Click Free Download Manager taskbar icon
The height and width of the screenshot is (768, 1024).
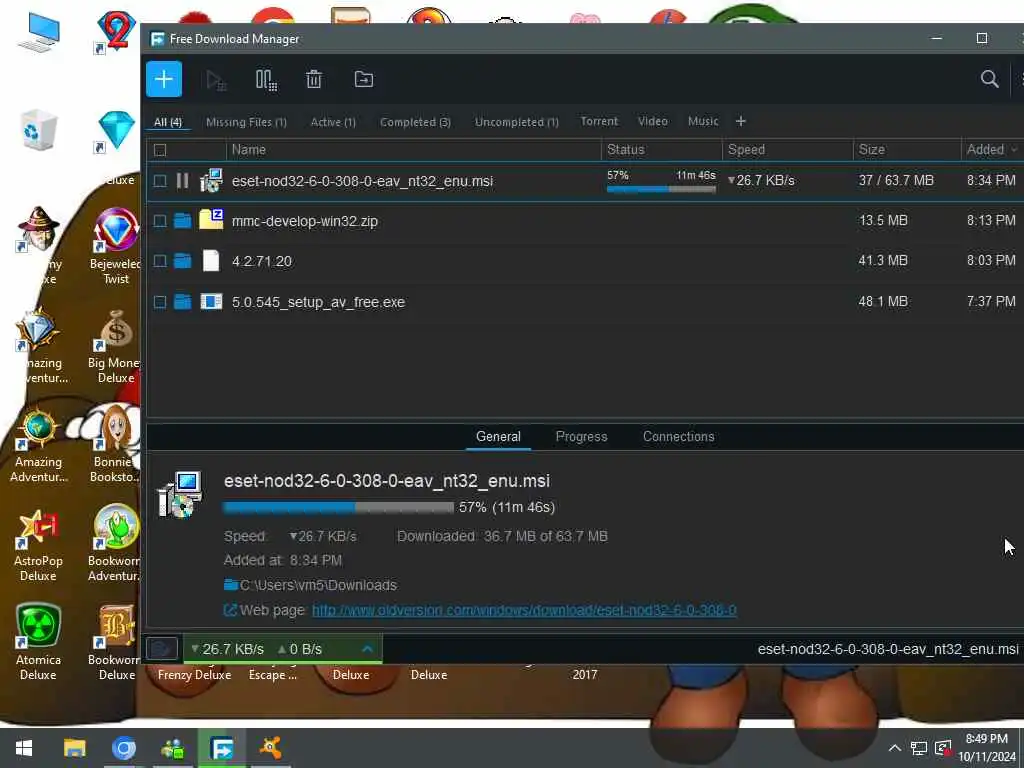(x=221, y=748)
